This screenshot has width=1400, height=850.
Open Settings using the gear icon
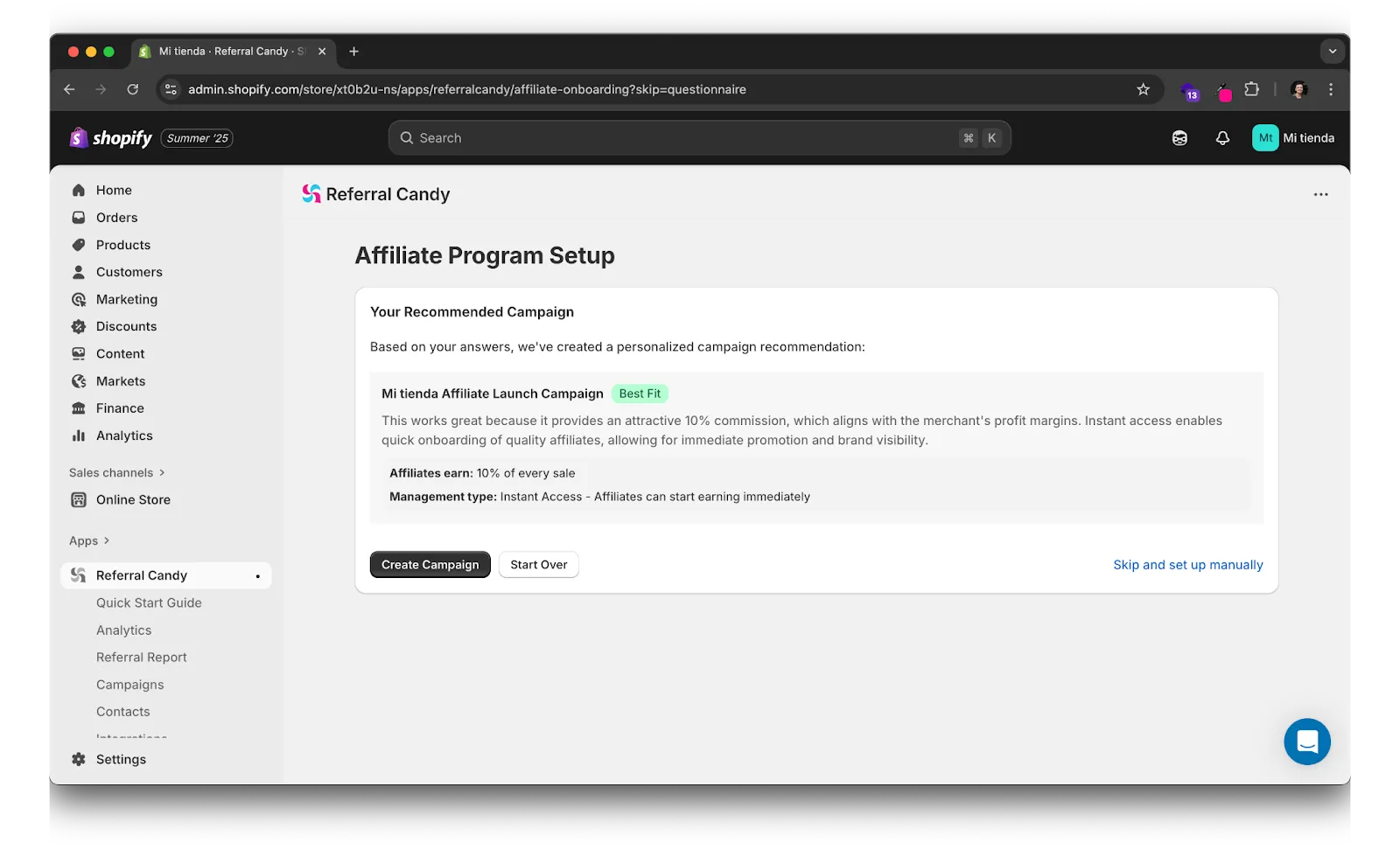coord(79,759)
